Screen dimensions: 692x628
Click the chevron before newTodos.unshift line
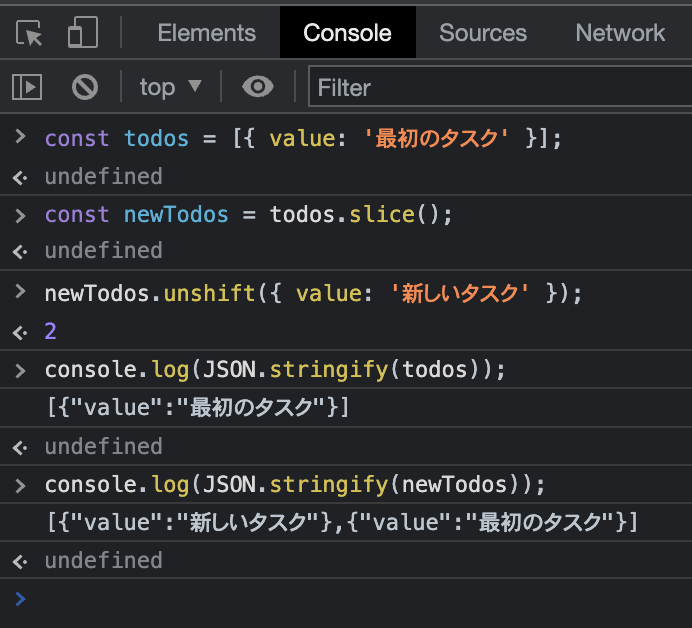point(20,291)
